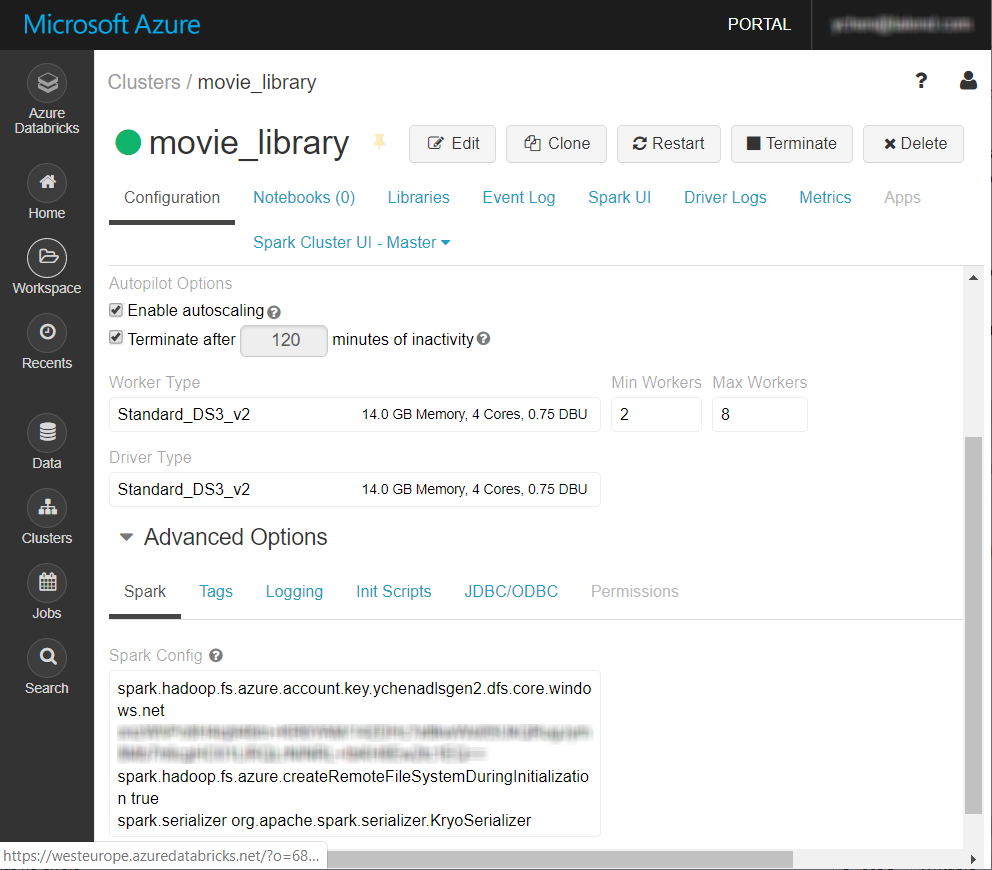Screen dimensions: 992x870
Task: Click the Microsoft Azure logo
Action: tap(112, 25)
